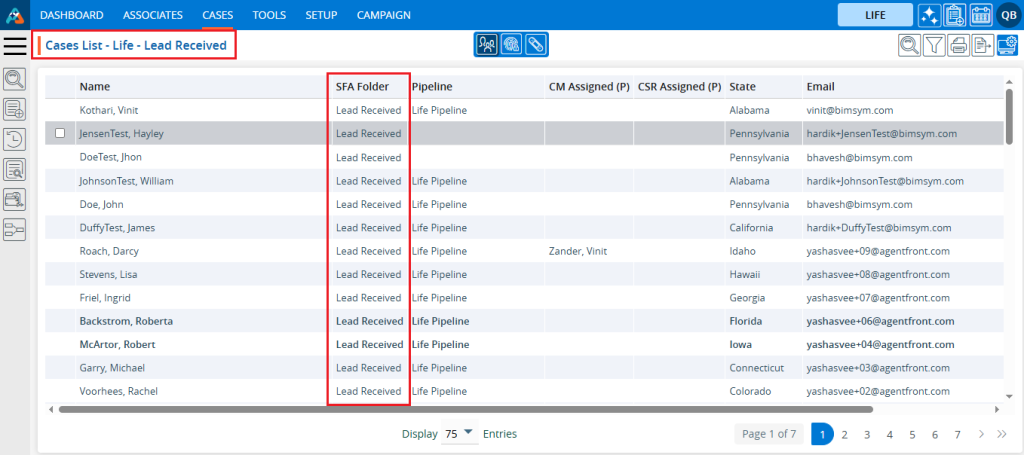Open the hamburger menu icon

[x=15, y=45]
